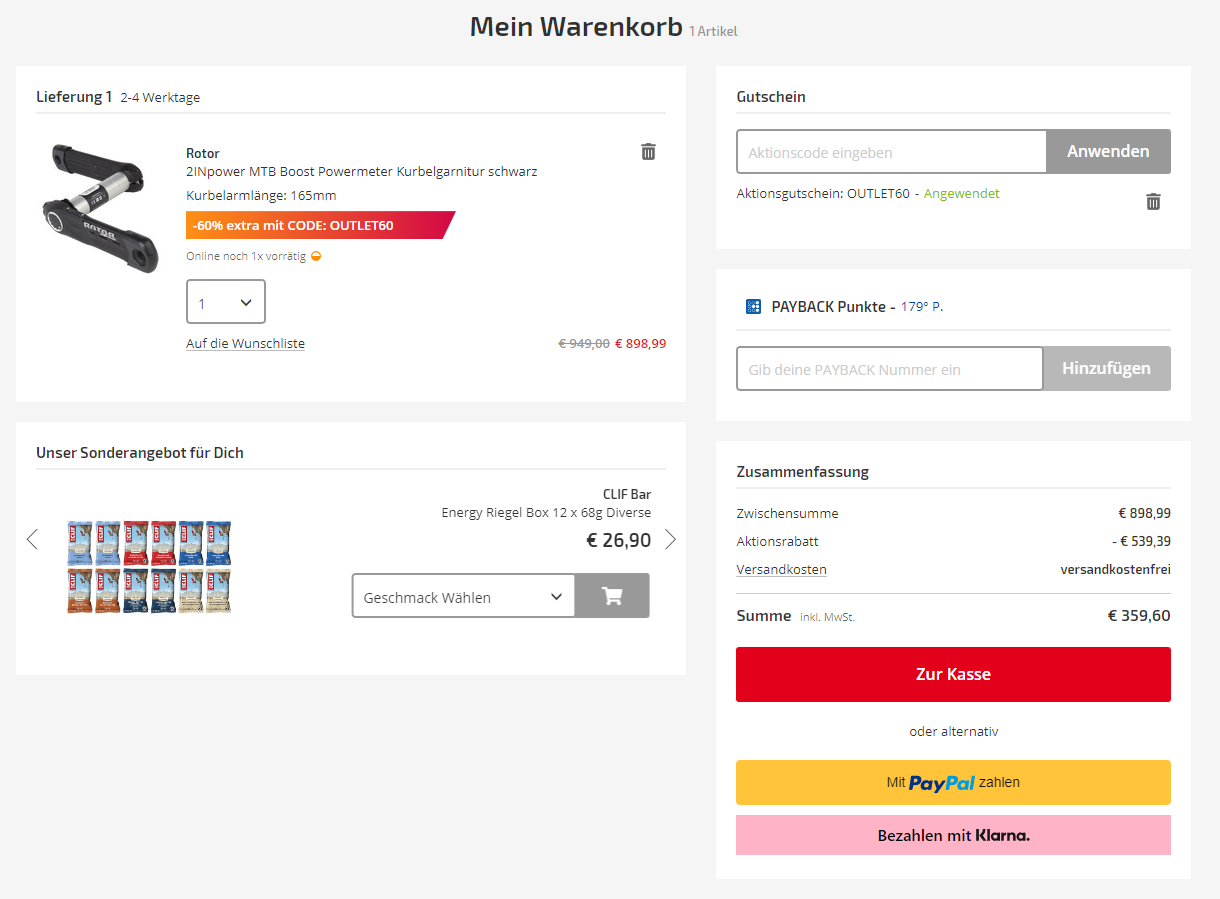1220x899 pixels.
Task: Remove the applied OUTLET60 voucher
Action: click(1153, 202)
